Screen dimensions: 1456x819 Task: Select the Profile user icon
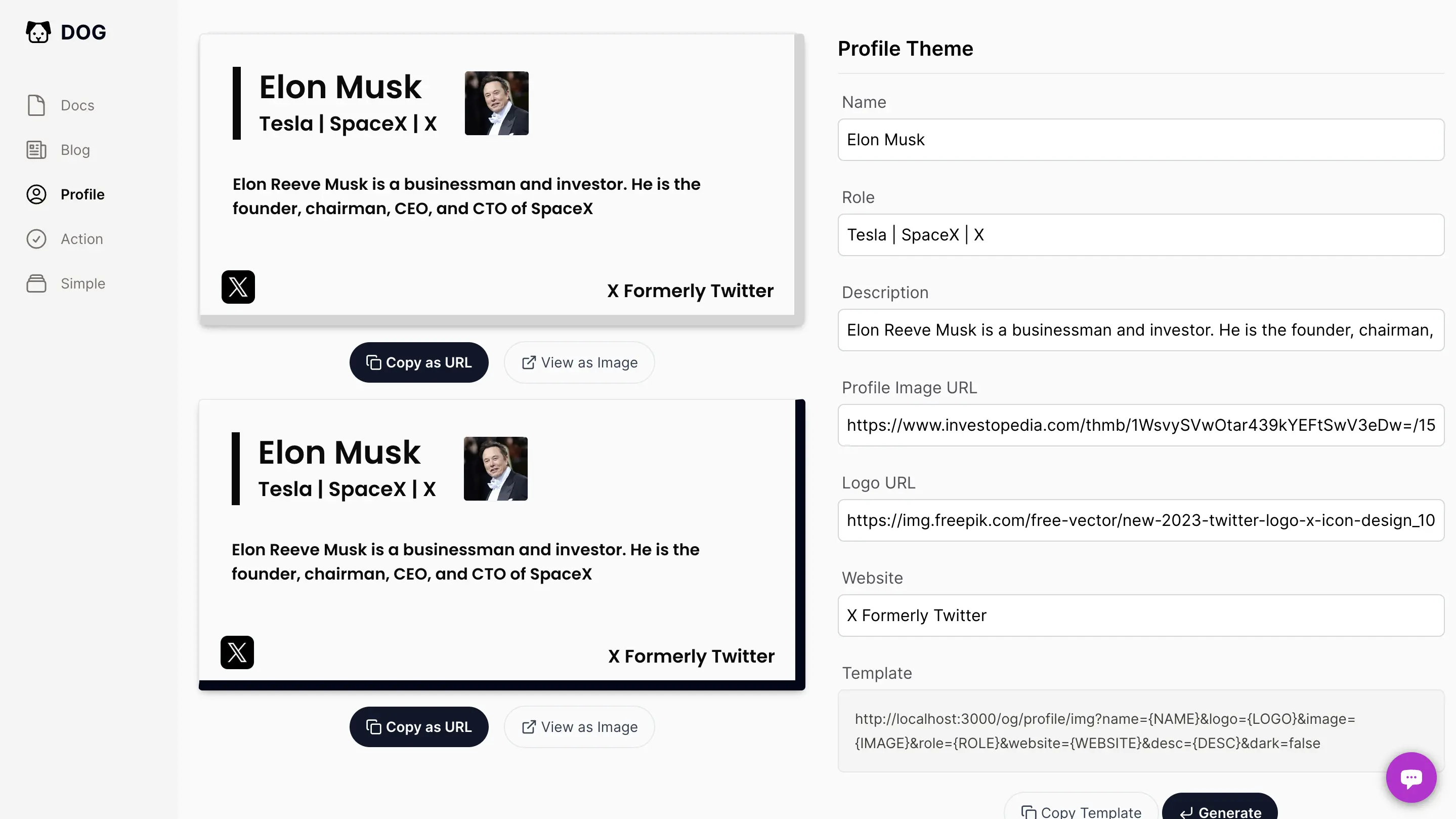[36, 194]
